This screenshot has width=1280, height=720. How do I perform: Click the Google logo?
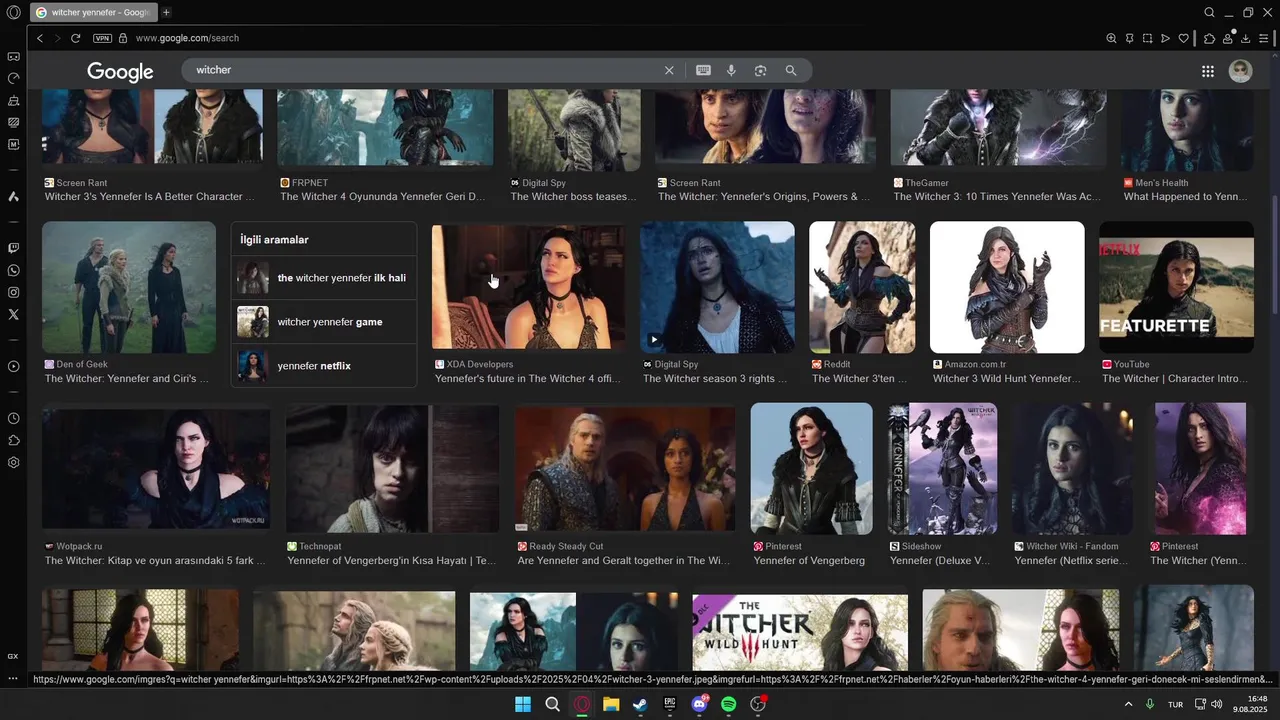(x=120, y=71)
